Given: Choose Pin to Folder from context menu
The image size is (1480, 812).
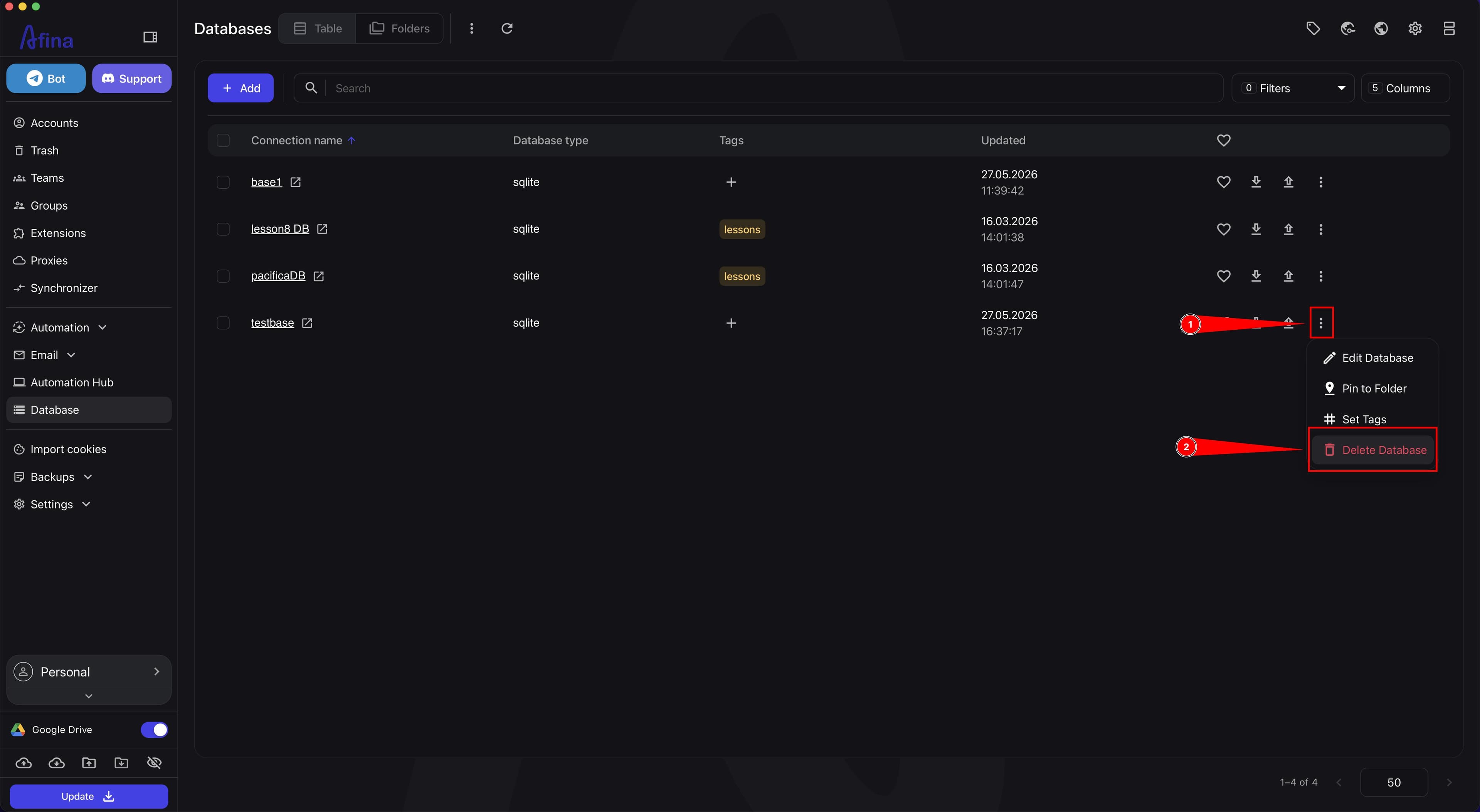Looking at the screenshot, I should tap(1372, 389).
